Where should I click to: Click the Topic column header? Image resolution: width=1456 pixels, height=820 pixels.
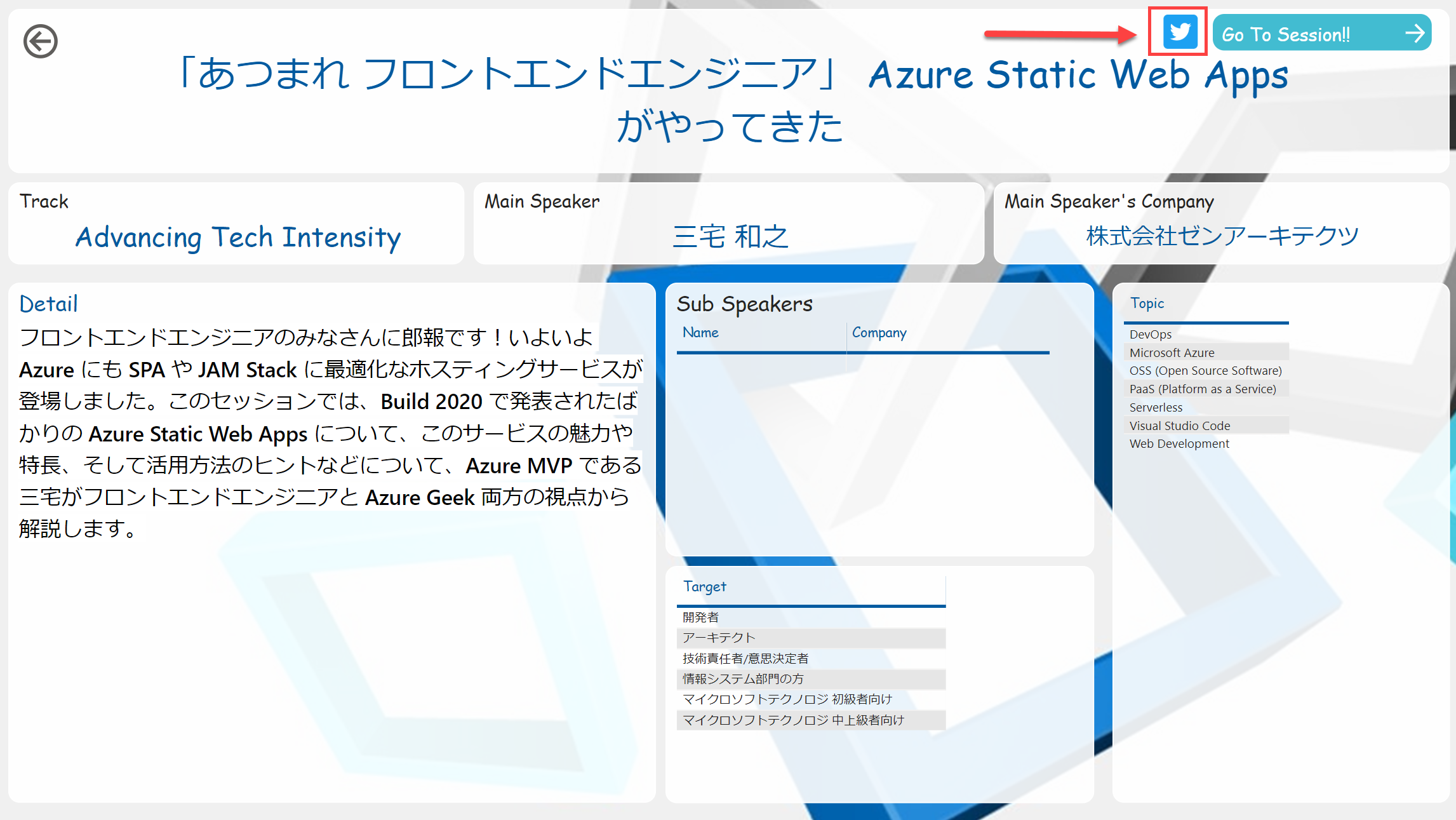(x=1147, y=304)
